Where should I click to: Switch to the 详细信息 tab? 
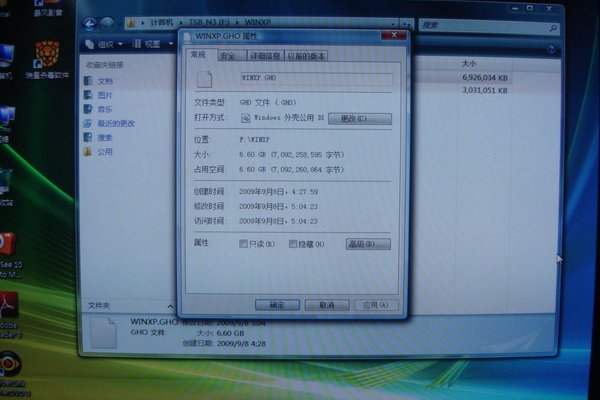(265, 56)
